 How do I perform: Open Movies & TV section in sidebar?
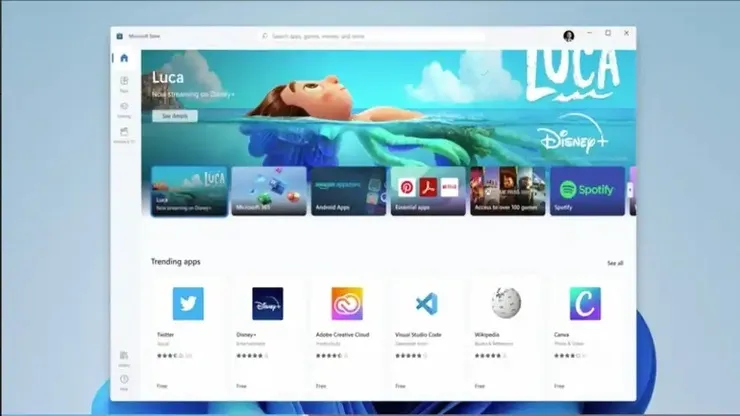[x=124, y=135]
